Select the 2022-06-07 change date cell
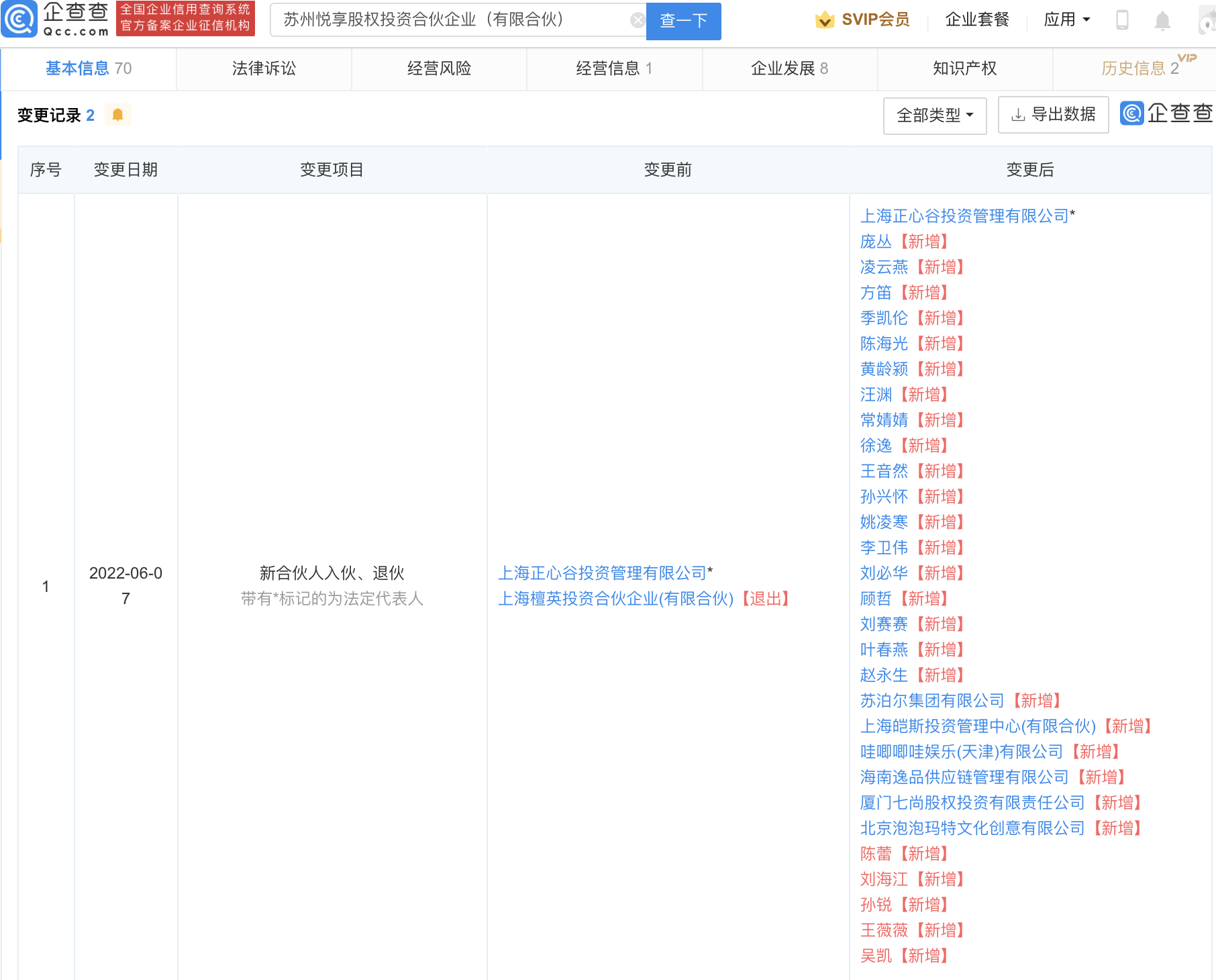Screen dimensions: 1216x980 [125, 586]
